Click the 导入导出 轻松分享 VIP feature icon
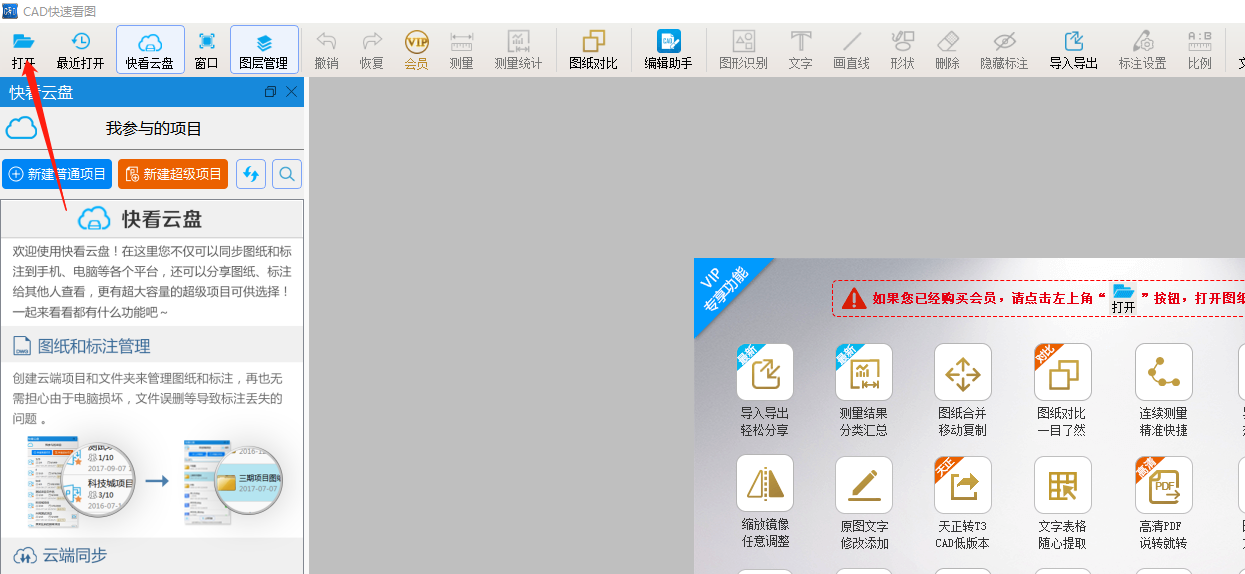The image size is (1245, 574). click(x=765, y=372)
